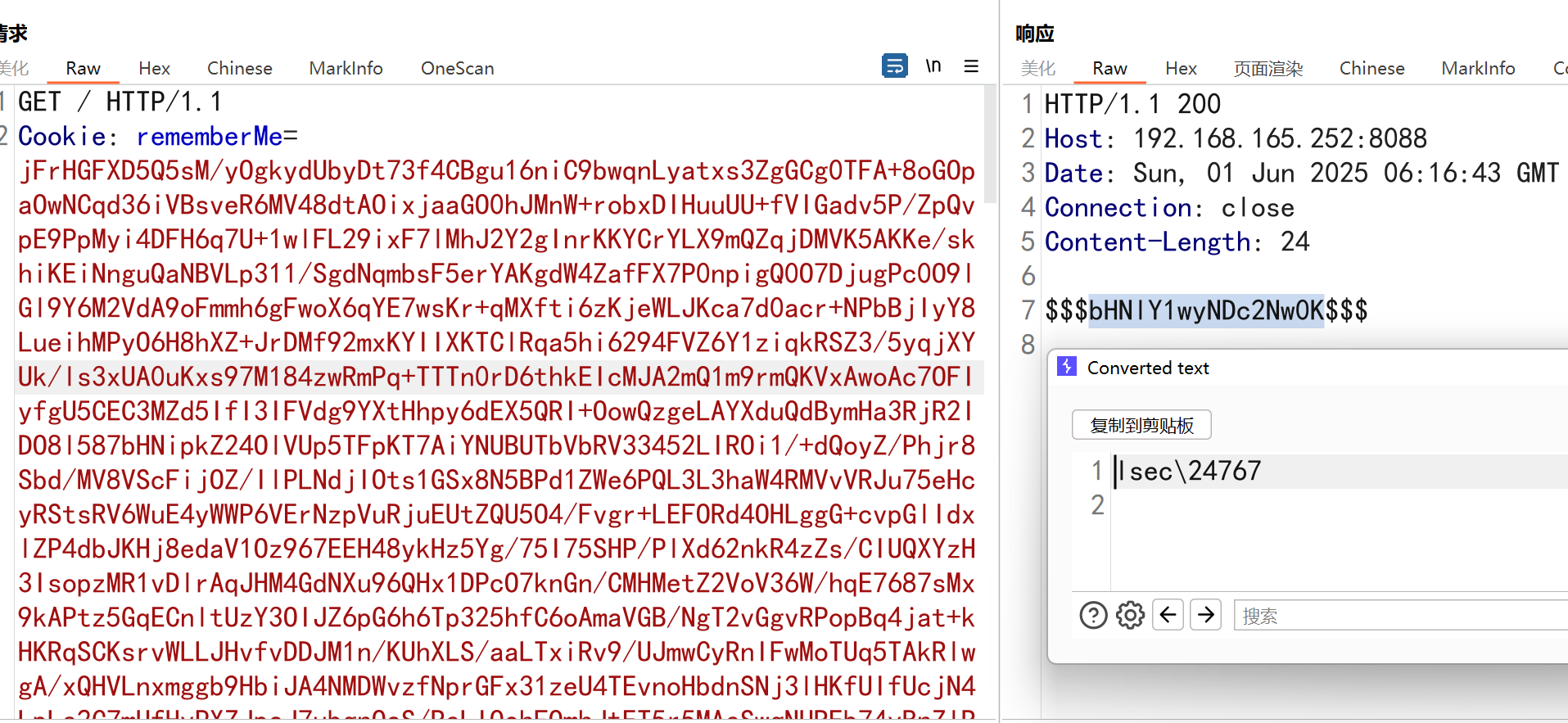Select the request MarkInfo tab

346,69
